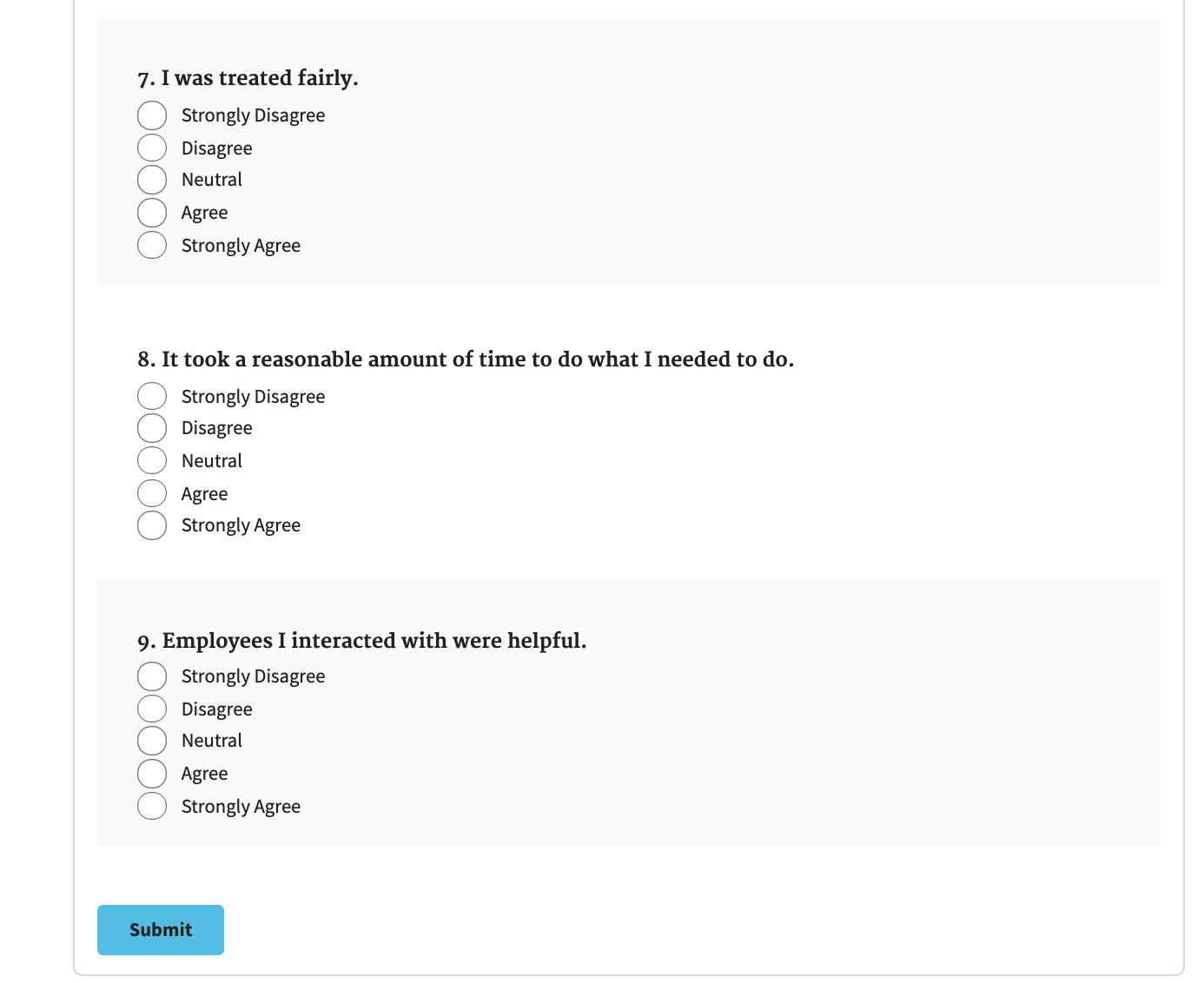
Task: Submit the survey form
Action: pos(161,930)
